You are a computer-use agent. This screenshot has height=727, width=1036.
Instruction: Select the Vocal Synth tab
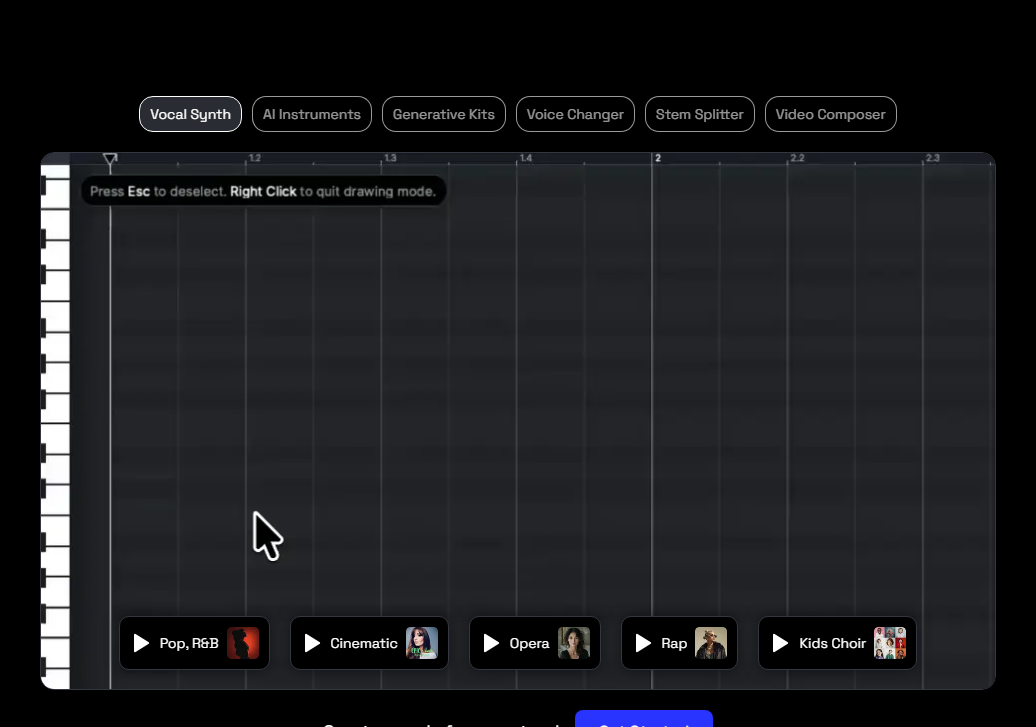click(x=190, y=114)
